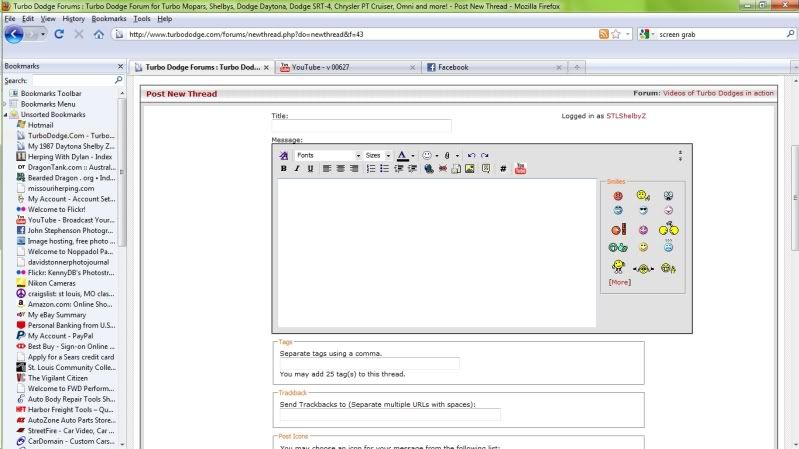
Task: Open the Tools menu
Action: click(142, 19)
